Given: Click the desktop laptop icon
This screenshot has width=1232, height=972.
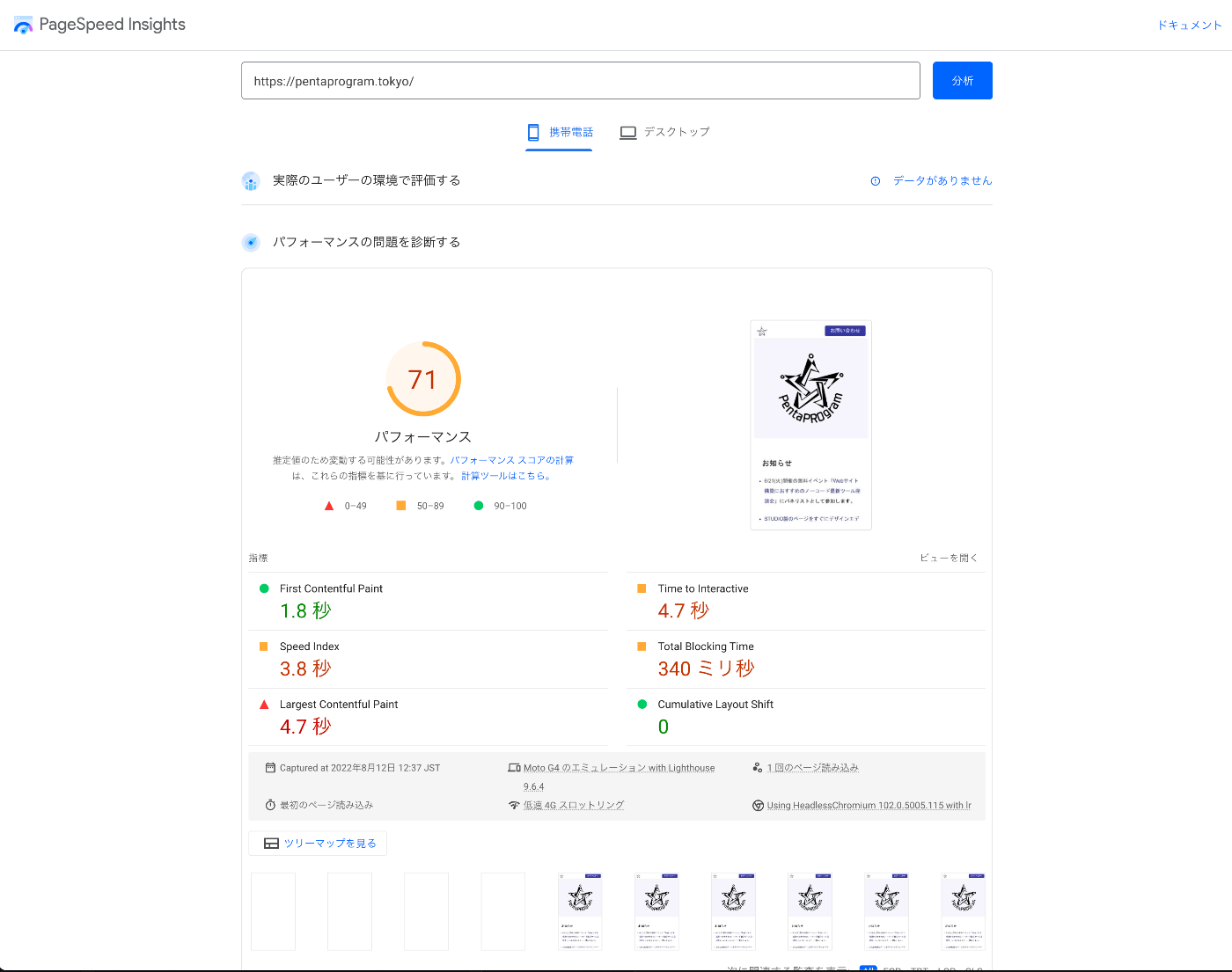Looking at the screenshot, I should 628,133.
